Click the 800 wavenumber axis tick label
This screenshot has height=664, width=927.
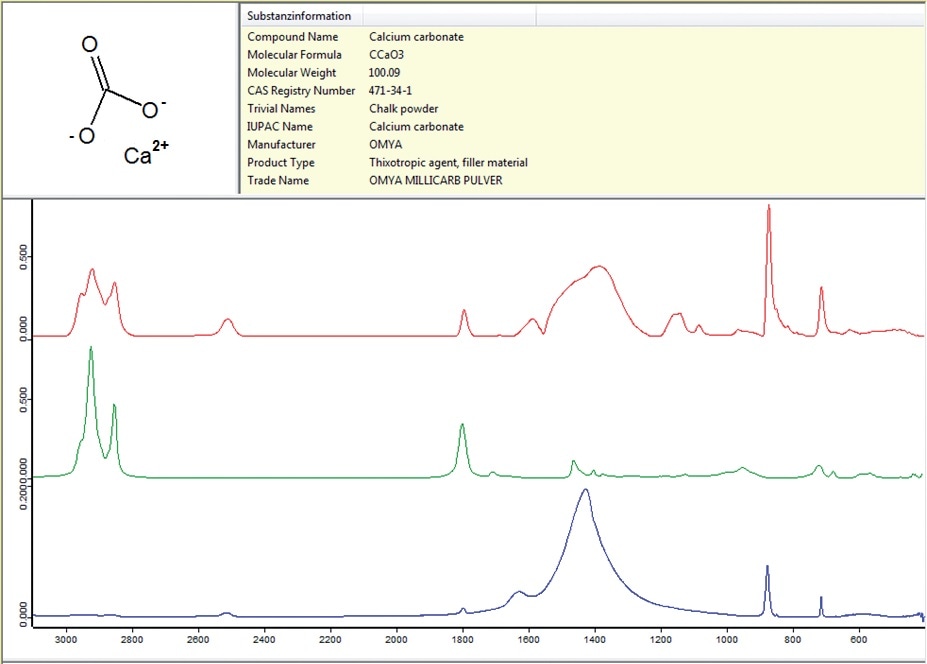tap(793, 640)
